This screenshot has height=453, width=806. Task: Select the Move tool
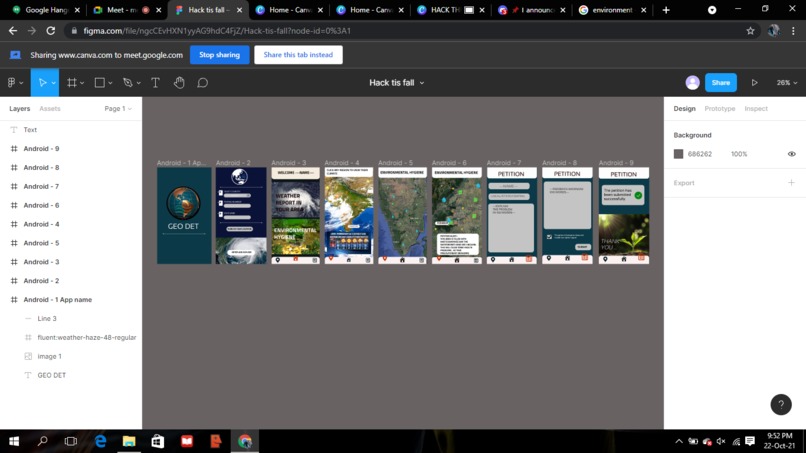(42, 82)
